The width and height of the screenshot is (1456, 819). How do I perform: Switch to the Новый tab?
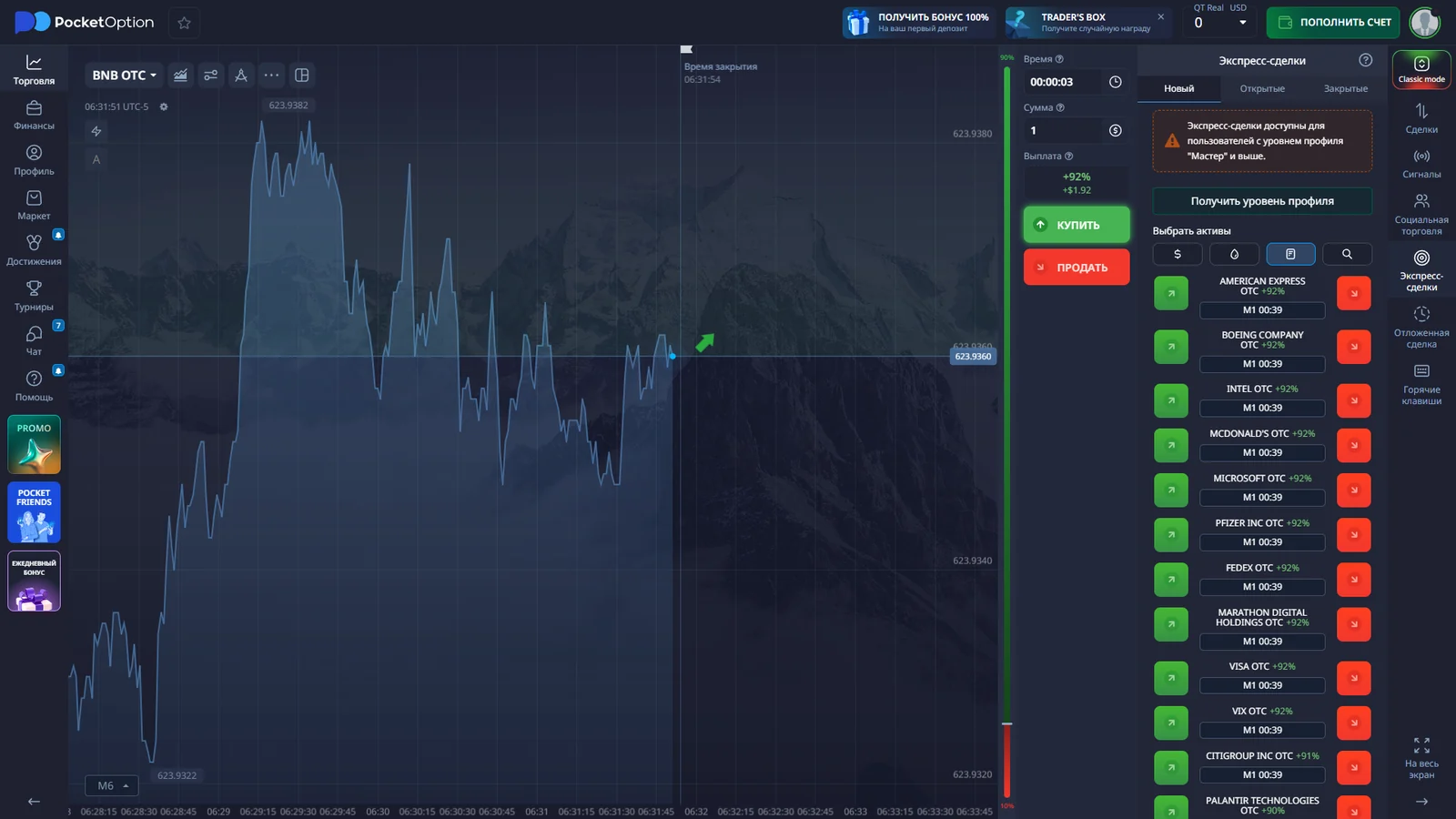(x=1178, y=88)
